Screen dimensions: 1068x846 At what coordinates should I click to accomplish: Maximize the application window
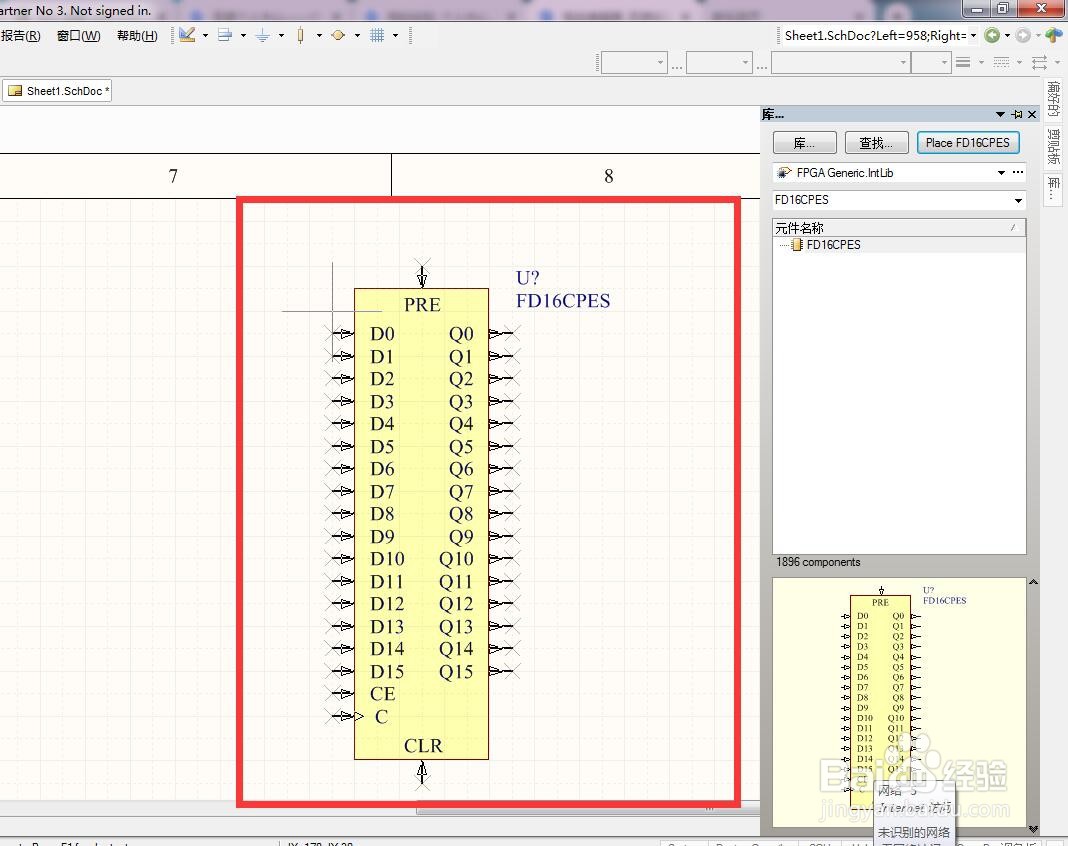point(1003,8)
